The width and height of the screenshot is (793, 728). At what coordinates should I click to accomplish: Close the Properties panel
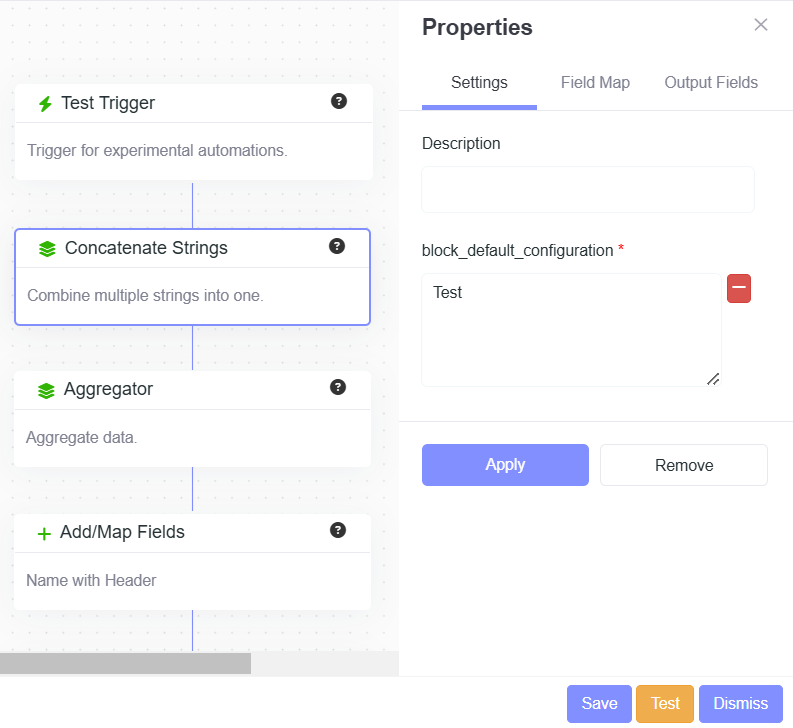[x=761, y=25]
